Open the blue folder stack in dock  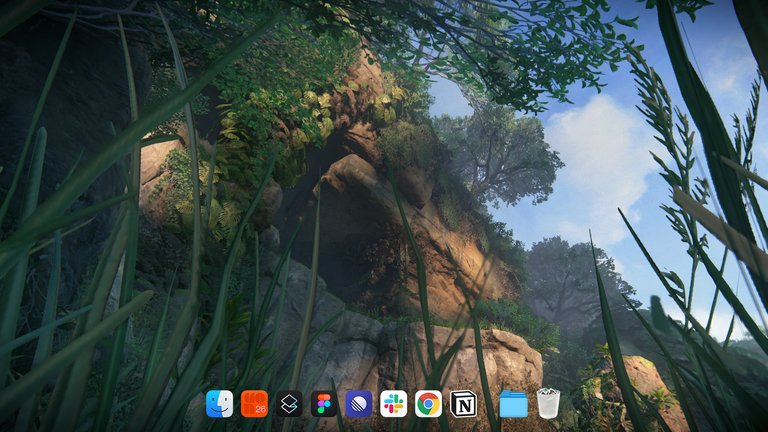click(513, 404)
